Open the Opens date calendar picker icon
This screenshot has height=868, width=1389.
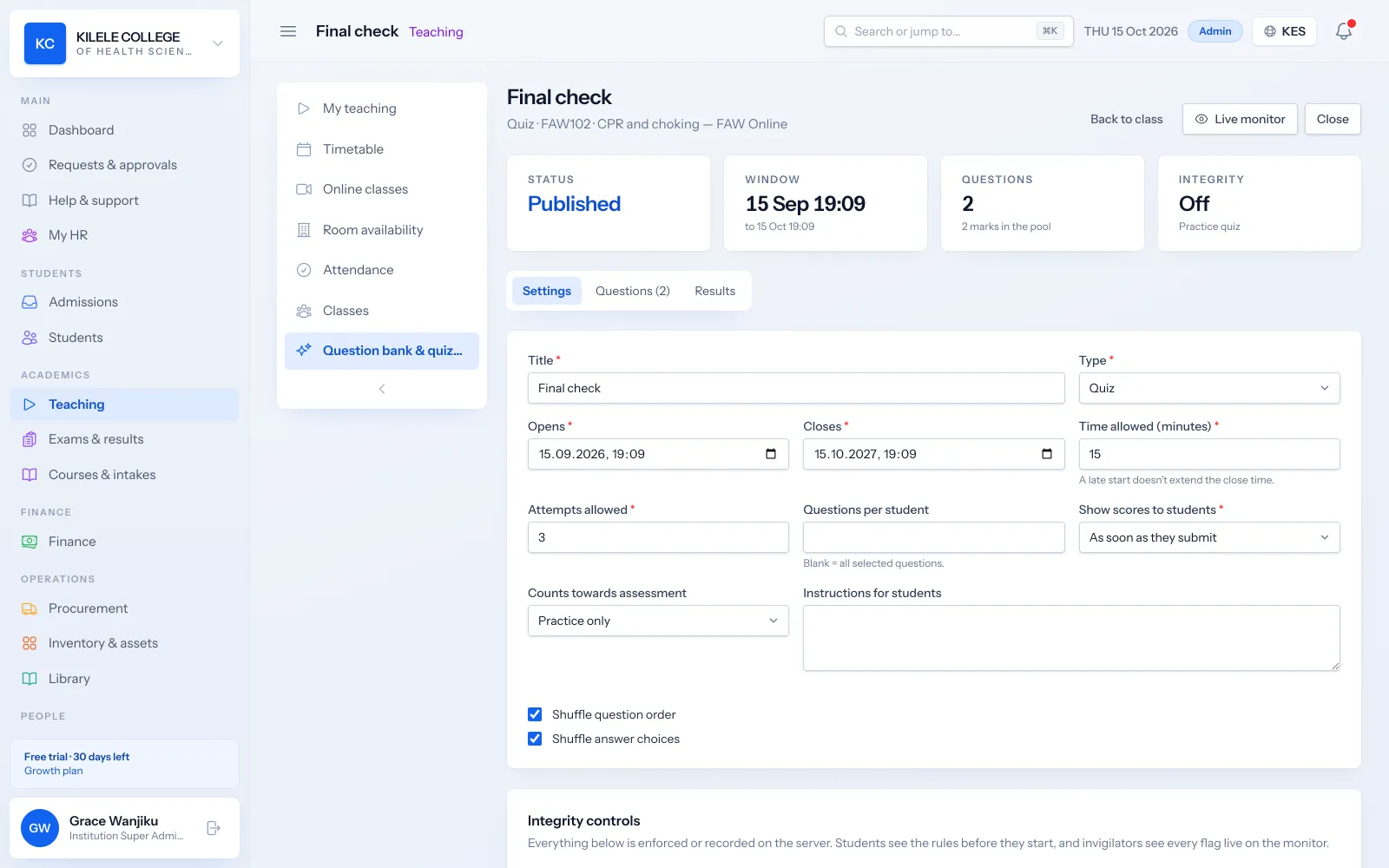click(x=771, y=454)
